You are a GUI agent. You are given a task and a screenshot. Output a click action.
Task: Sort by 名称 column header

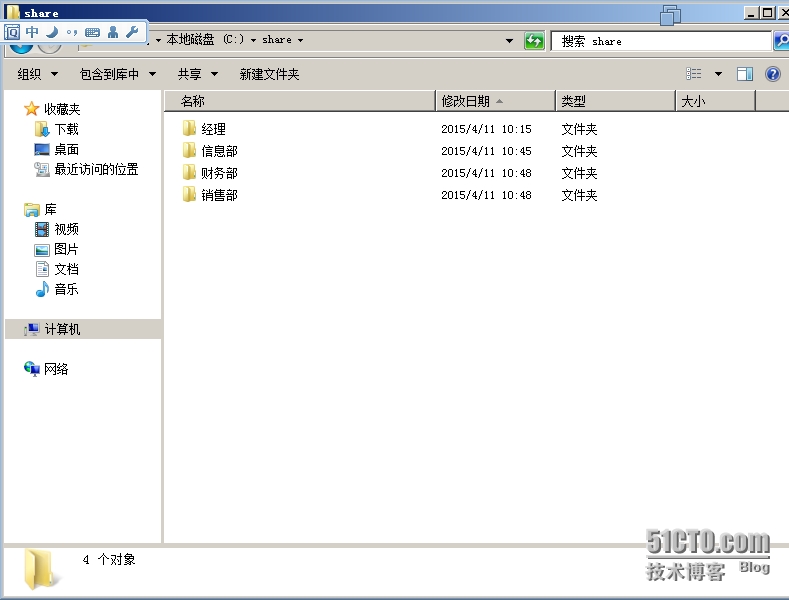(300, 101)
